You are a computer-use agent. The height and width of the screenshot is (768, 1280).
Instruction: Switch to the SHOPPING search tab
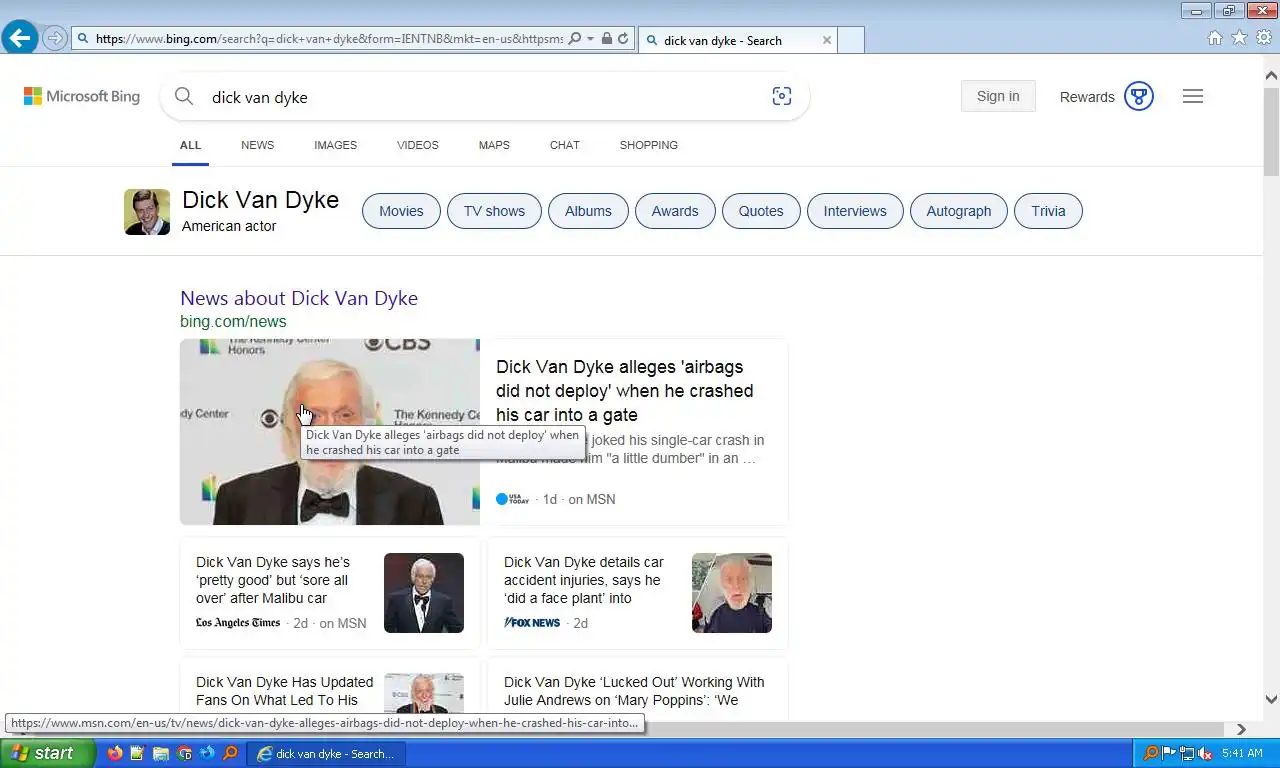pos(648,145)
